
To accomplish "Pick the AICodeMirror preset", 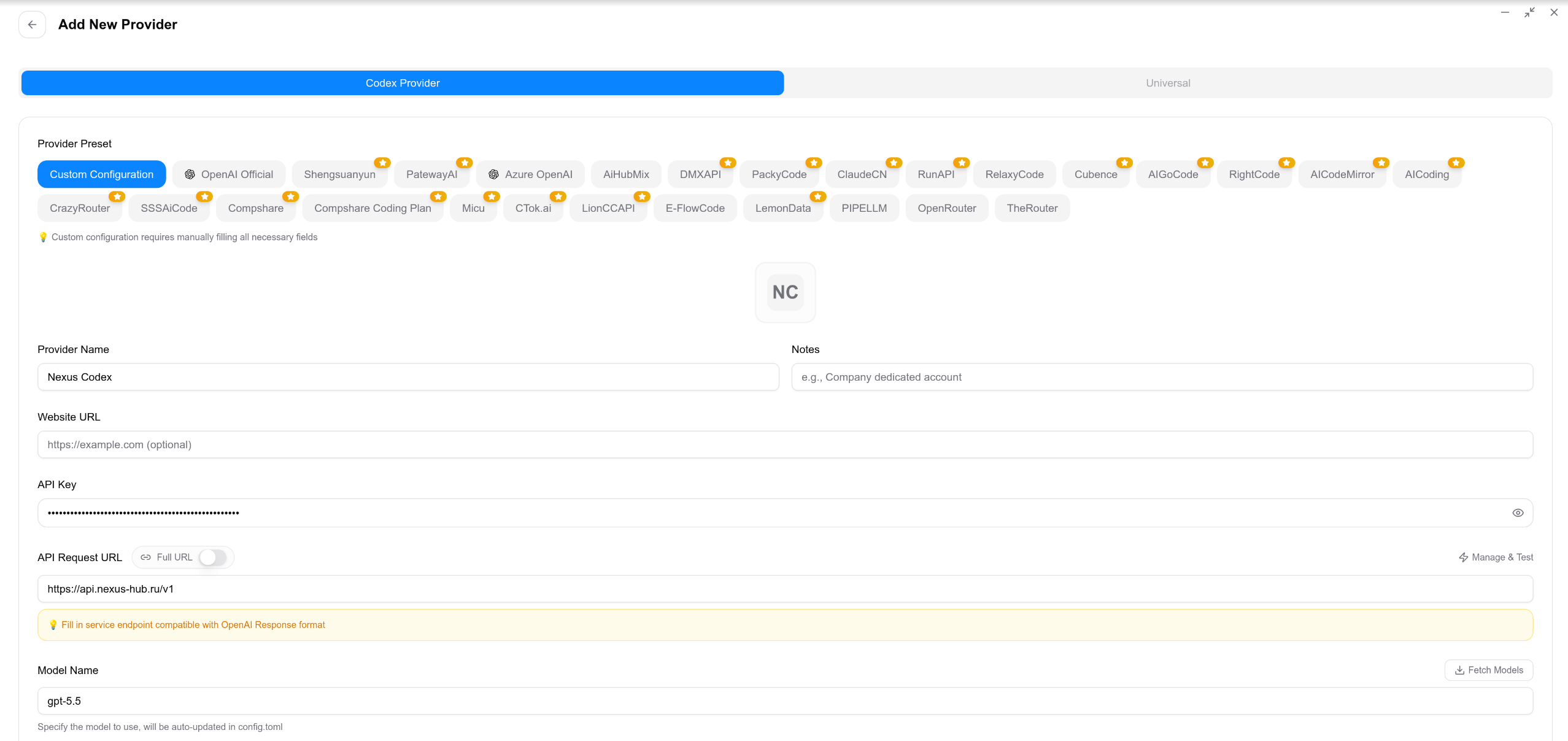I will tap(1342, 174).
